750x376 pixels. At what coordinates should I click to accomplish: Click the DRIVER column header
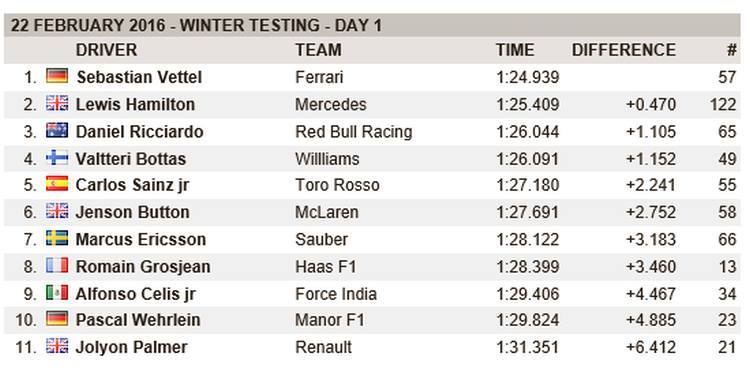(x=106, y=50)
